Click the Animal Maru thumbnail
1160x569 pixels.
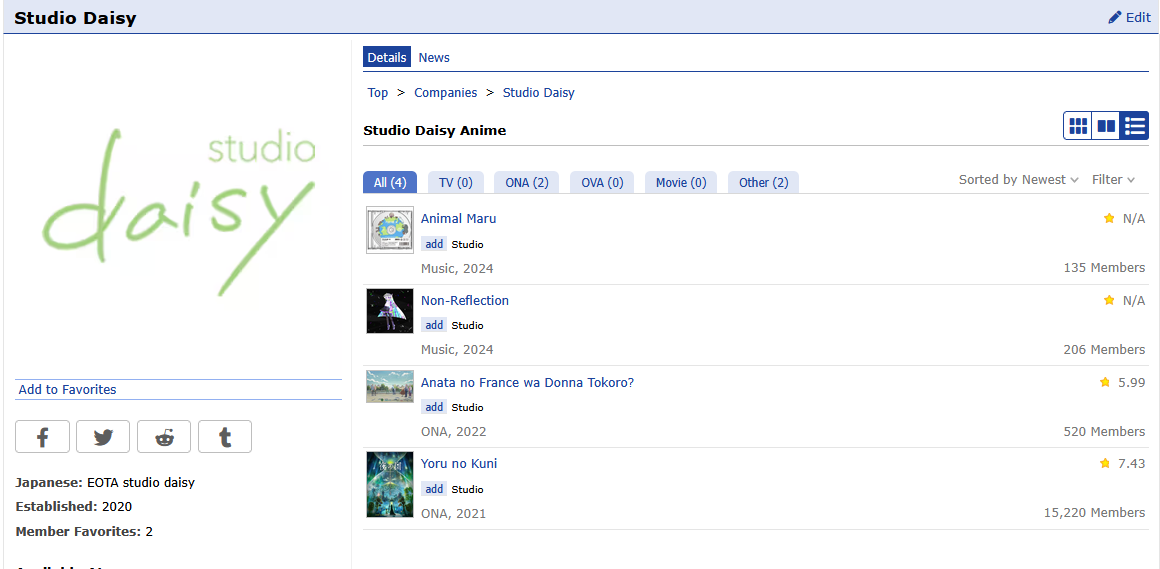point(390,230)
